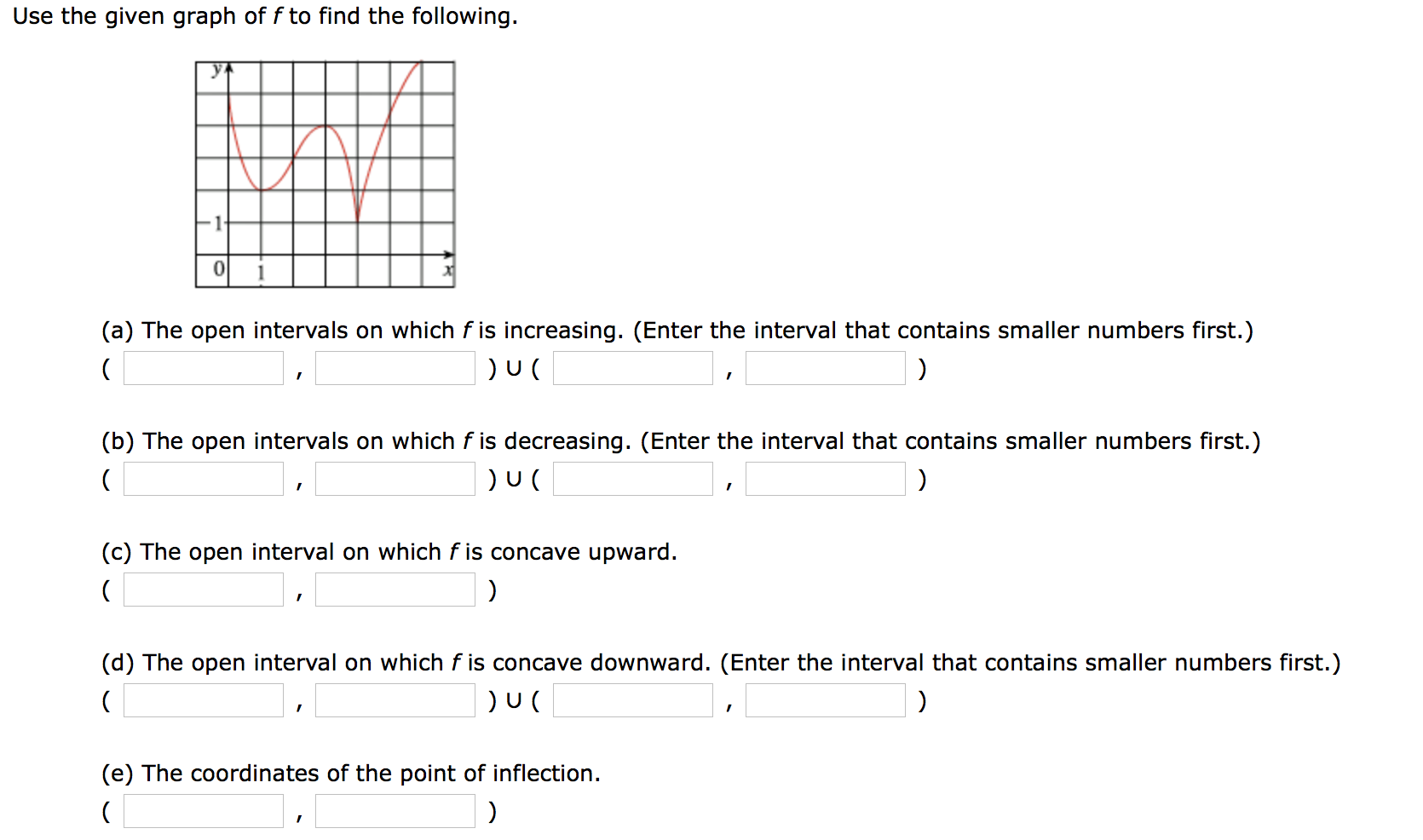
Task: Click the graph of f
Action: pos(324,170)
